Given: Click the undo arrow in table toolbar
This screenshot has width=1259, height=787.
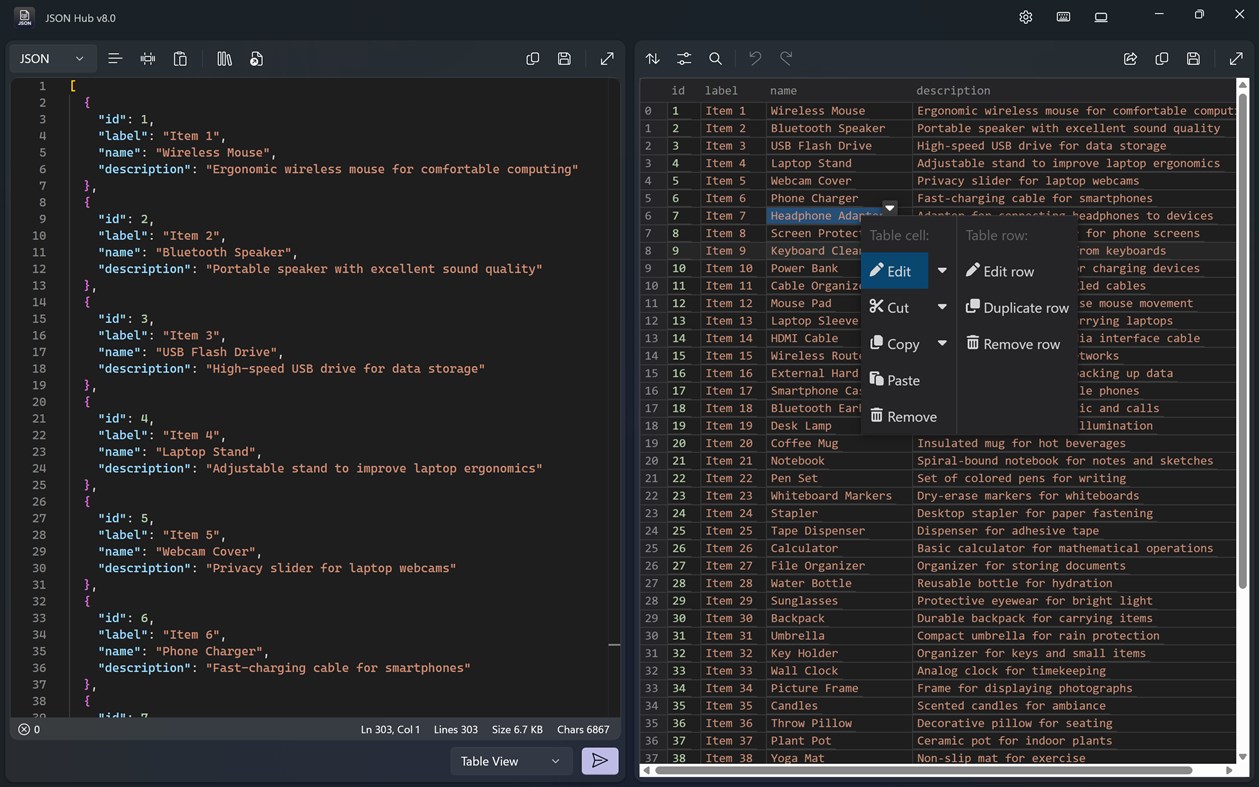Looking at the screenshot, I should 755,59.
